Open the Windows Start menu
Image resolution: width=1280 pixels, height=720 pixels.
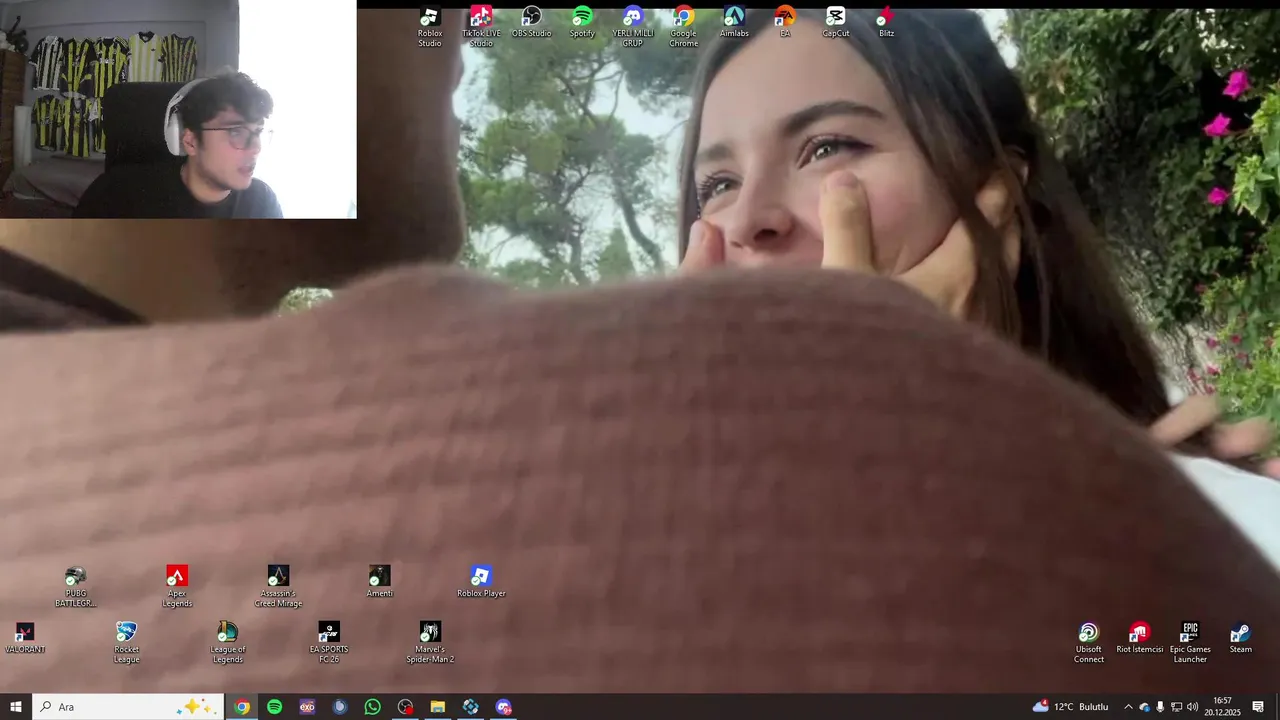click(x=16, y=707)
